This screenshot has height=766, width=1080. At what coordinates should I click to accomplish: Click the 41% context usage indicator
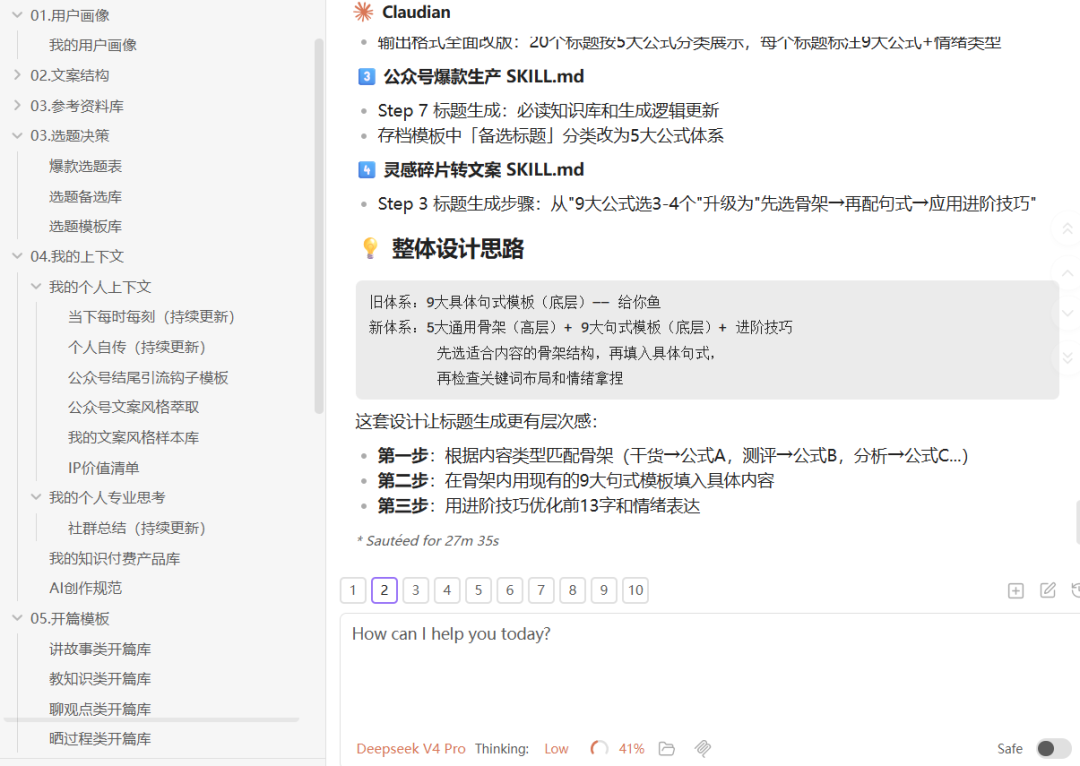632,749
